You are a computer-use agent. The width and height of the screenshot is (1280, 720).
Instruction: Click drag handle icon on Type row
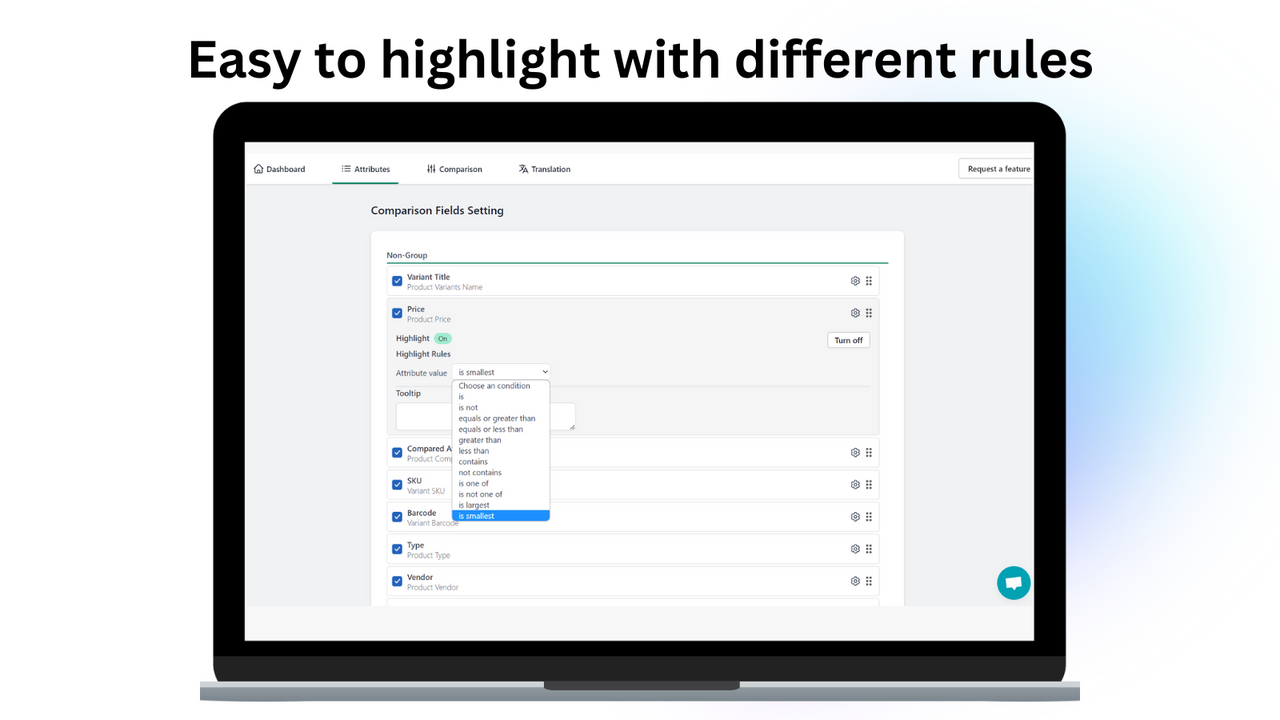869,549
